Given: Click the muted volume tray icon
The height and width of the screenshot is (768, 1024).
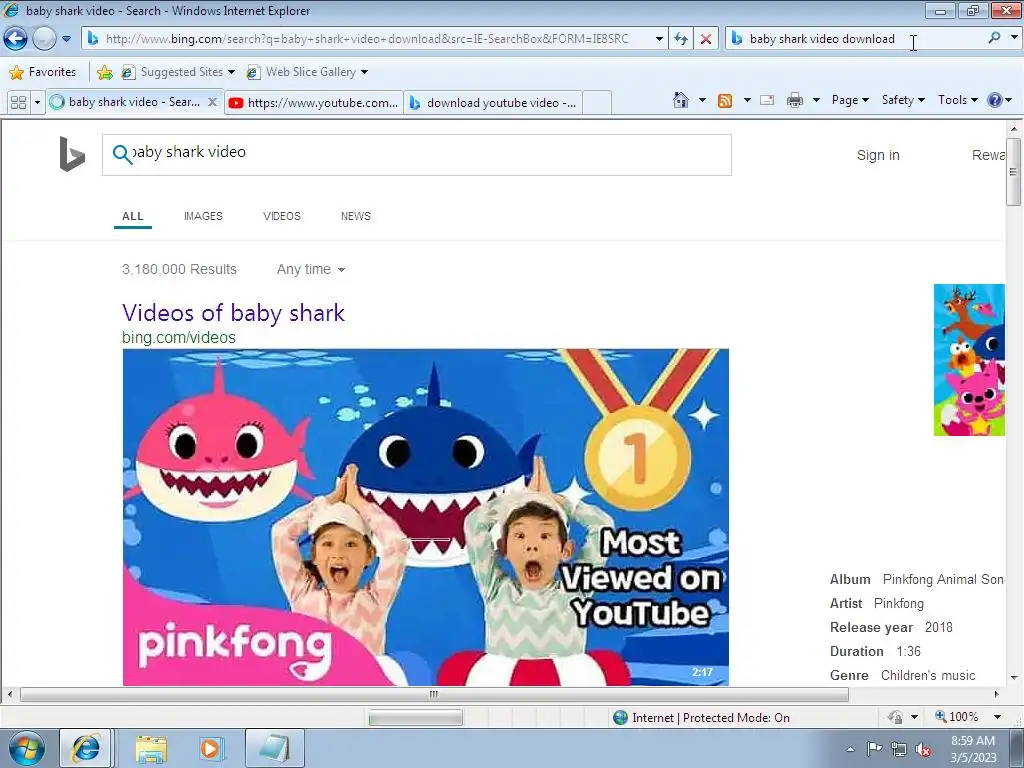Looking at the screenshot, I should click(x=923, y=749).
